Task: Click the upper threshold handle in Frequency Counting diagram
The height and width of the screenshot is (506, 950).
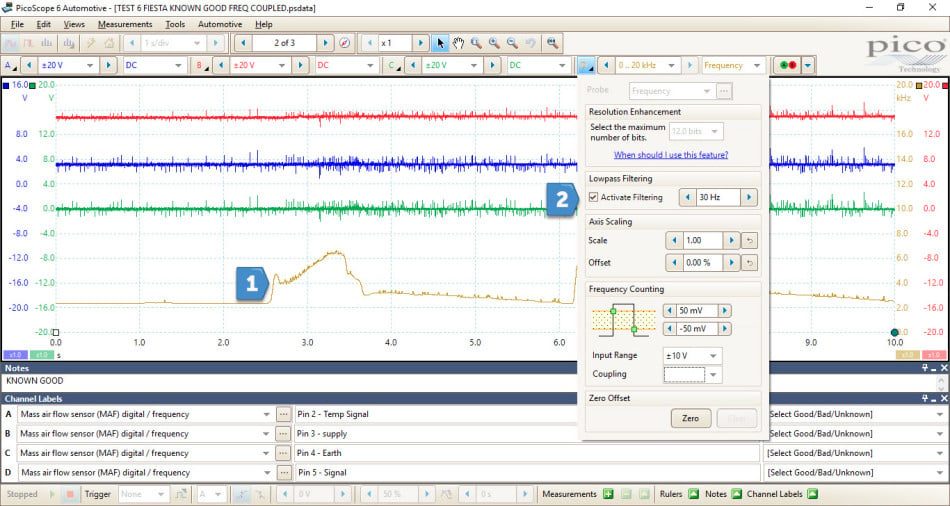Action: coord(613,311)
